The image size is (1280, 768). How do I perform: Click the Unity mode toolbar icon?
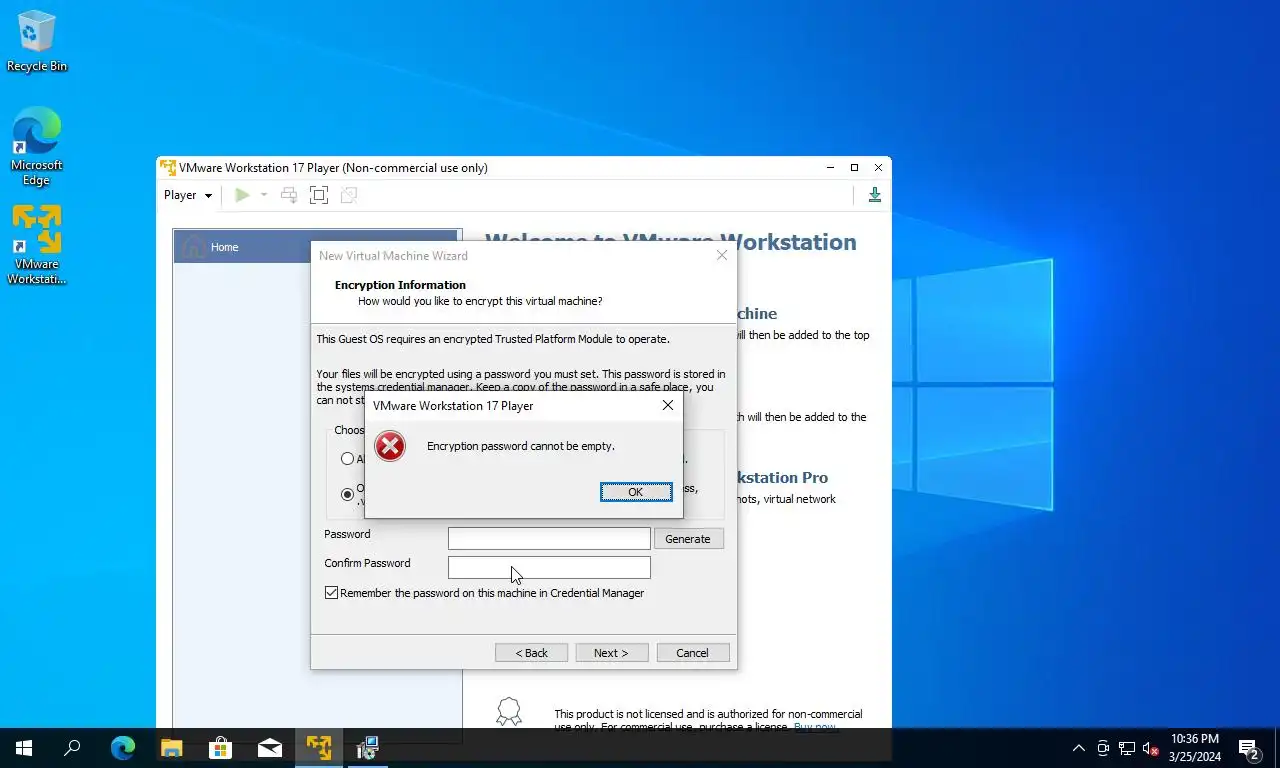pos(349,195)
